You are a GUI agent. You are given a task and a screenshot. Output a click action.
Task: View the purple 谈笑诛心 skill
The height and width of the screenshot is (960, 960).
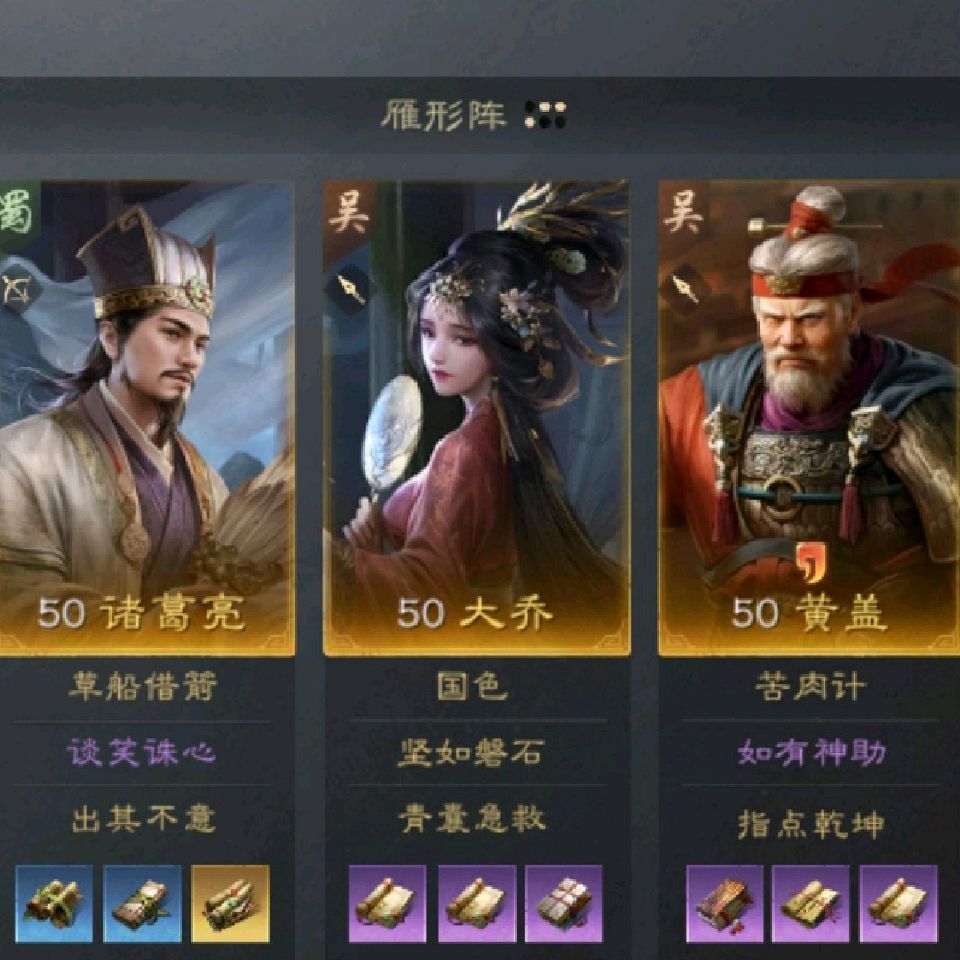(x=141, y=752)
